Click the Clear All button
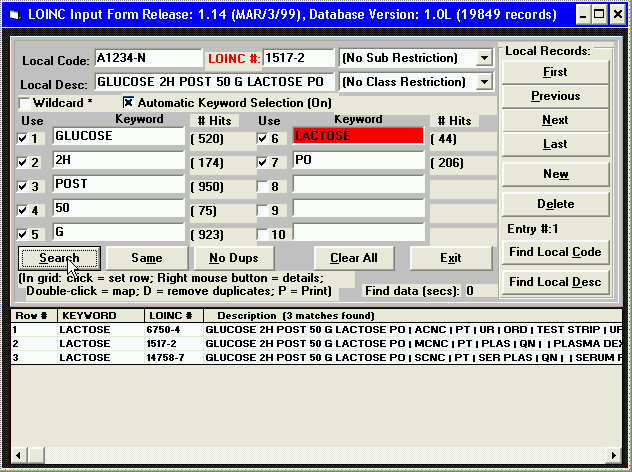This screenshot has width=632, height=472. pos(354,258)
